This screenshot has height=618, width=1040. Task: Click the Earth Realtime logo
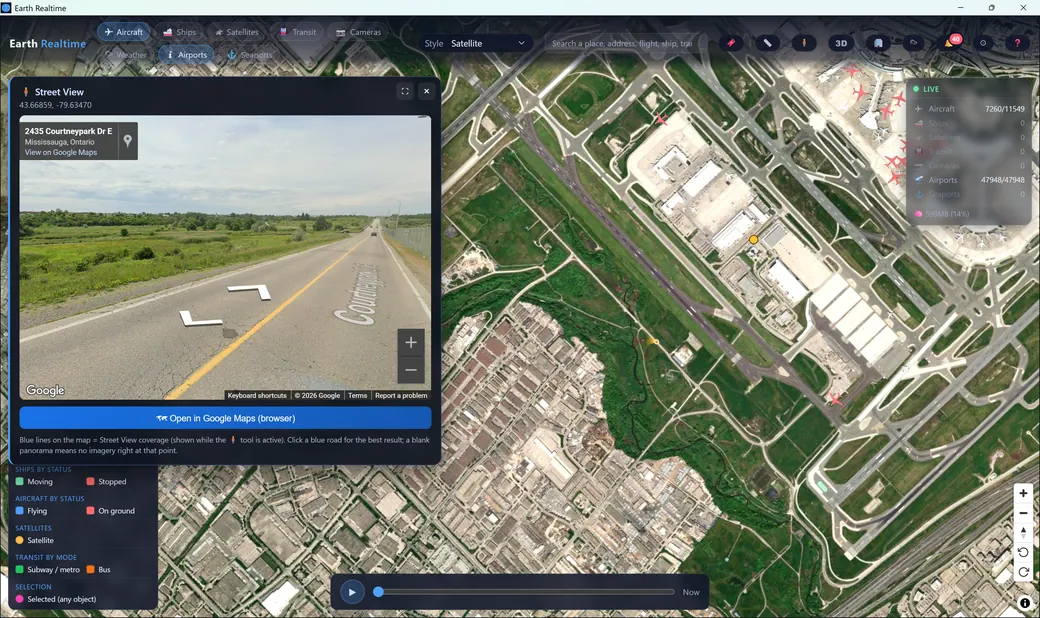coord(48,44)
